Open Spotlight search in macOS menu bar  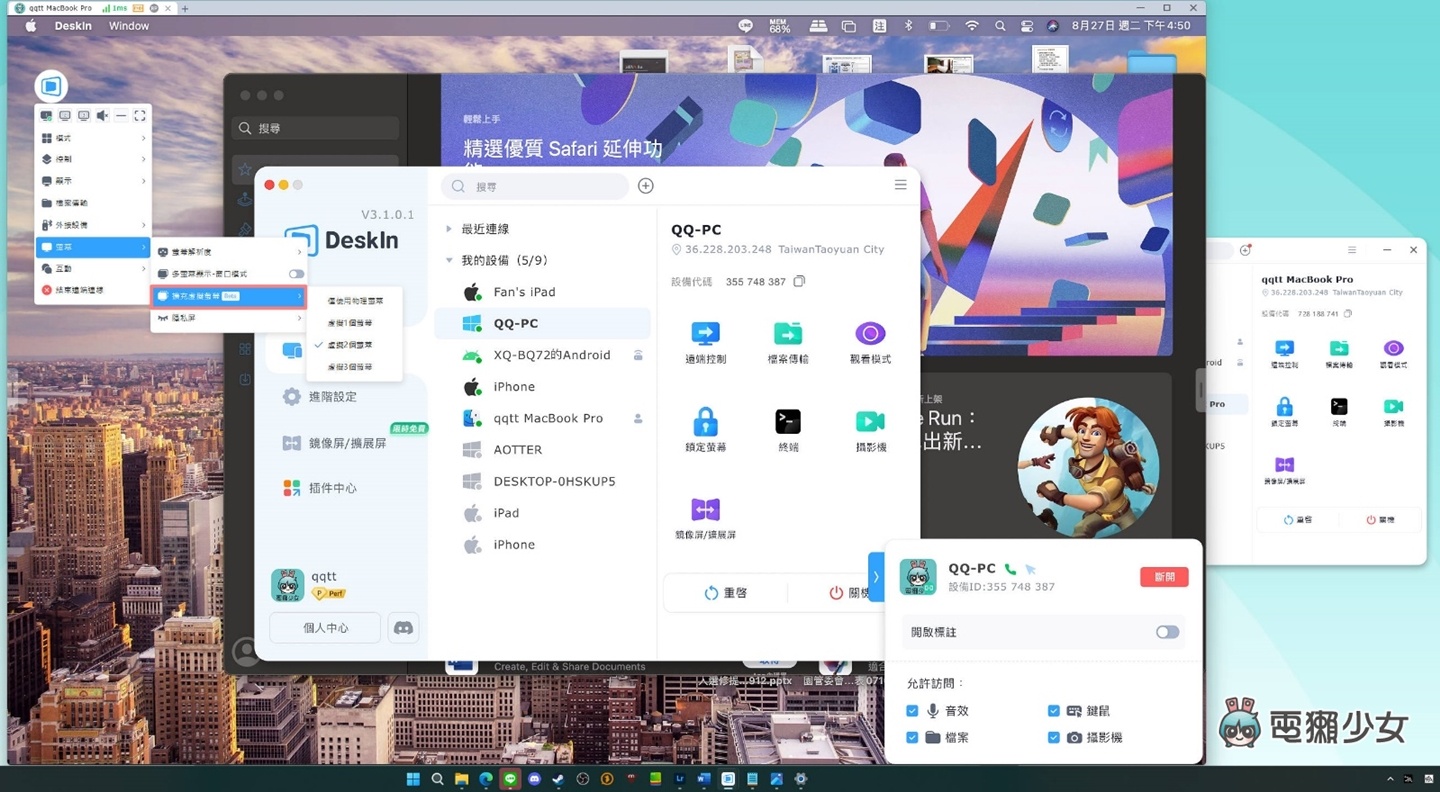[x=1000, y=26]
